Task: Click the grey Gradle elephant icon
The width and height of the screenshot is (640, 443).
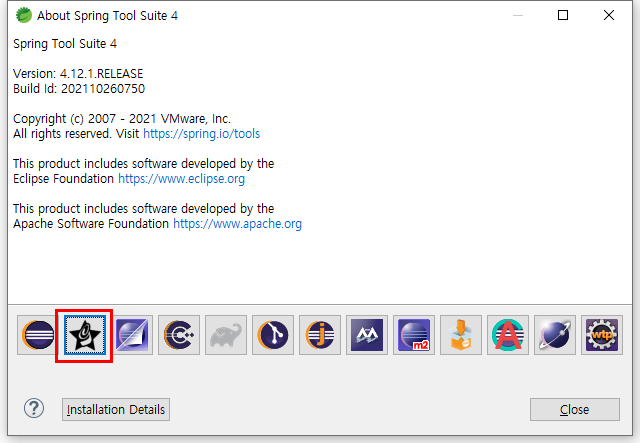Action: (x=226, y=335)
